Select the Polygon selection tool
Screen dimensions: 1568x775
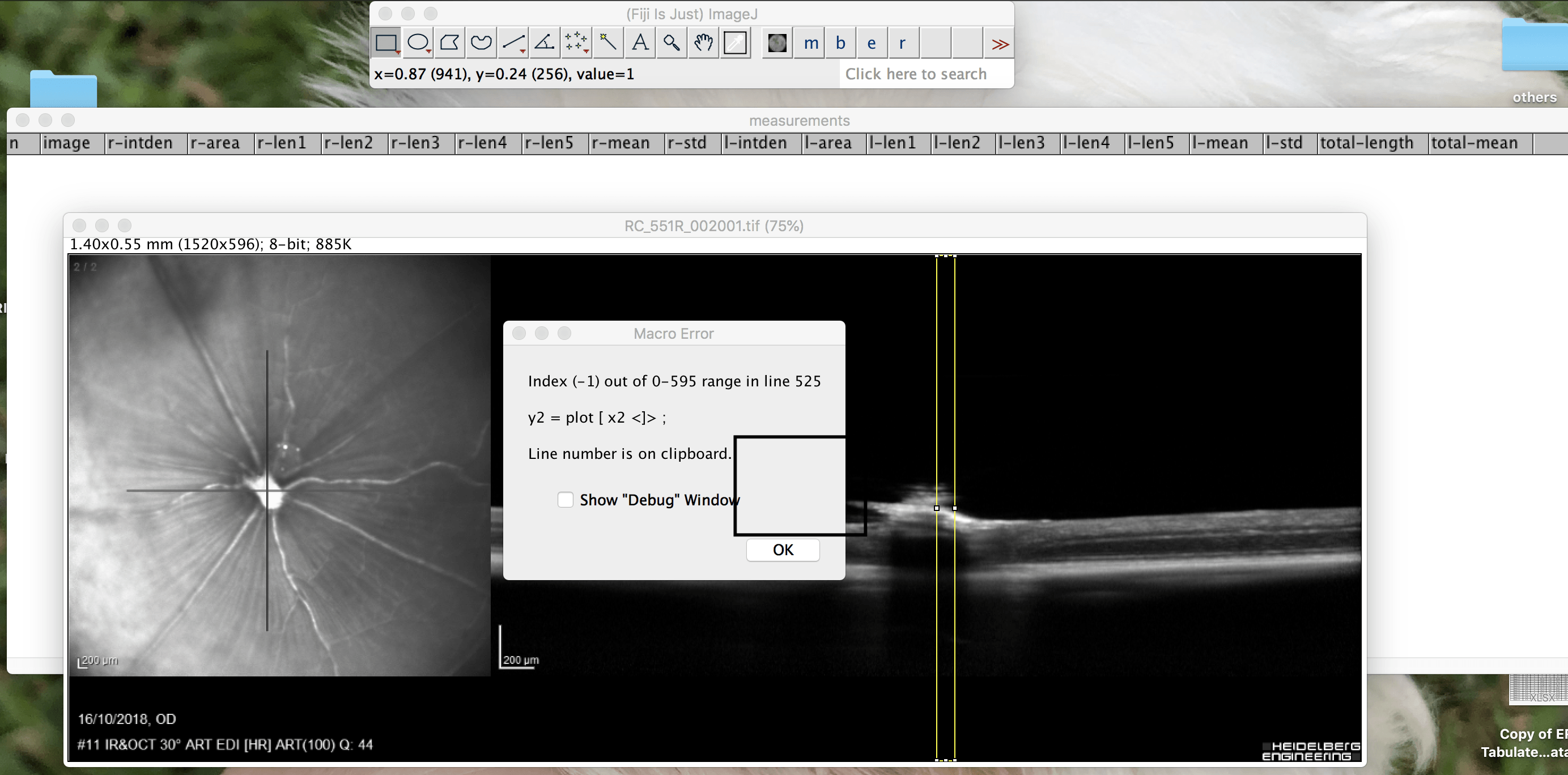[450, 43]
